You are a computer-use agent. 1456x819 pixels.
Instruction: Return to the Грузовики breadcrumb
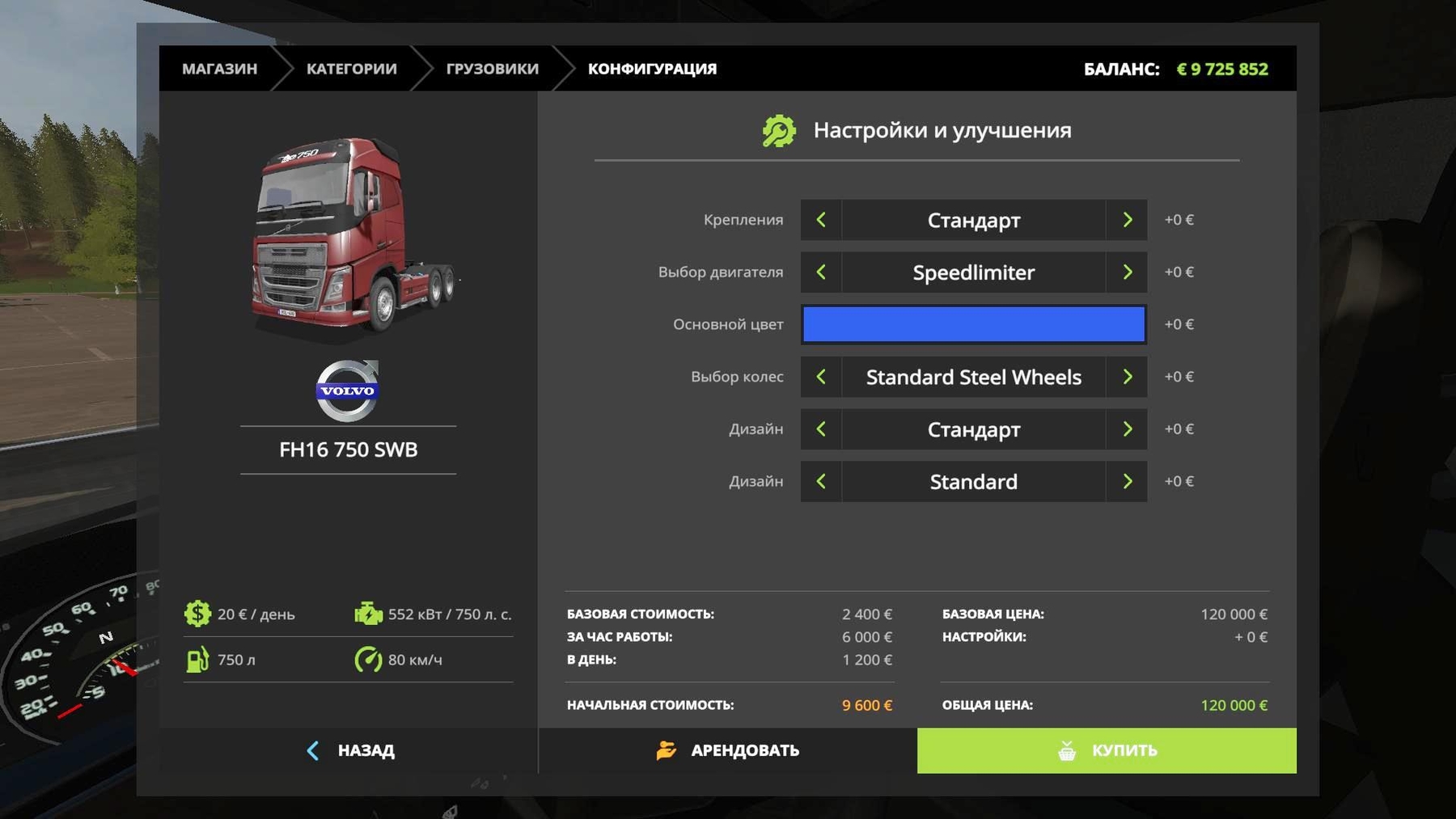[492, 69]
